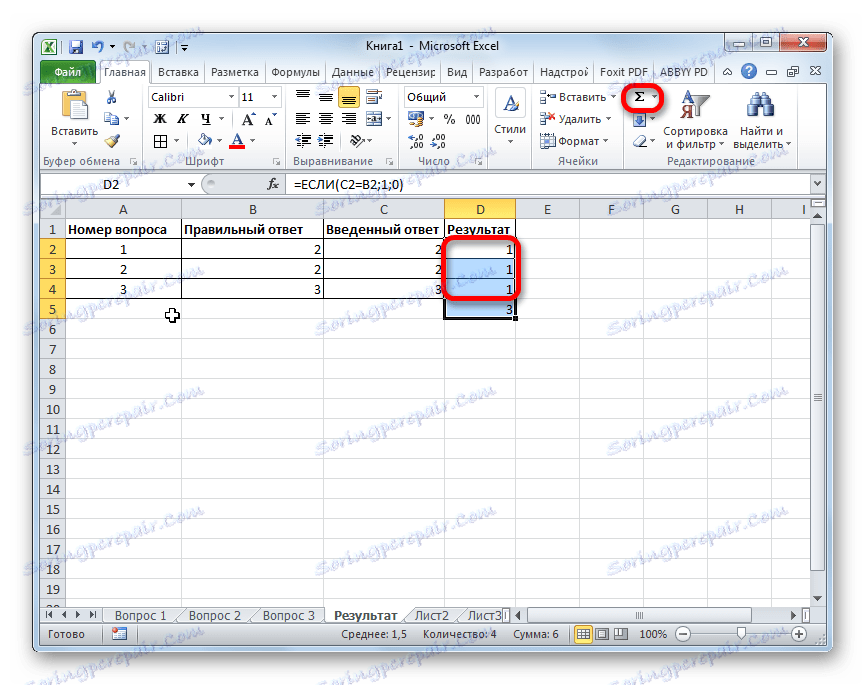Viewport: 866px width, 685px height.
Task: Click the red Font Color A icon
Action: (237, 141)
